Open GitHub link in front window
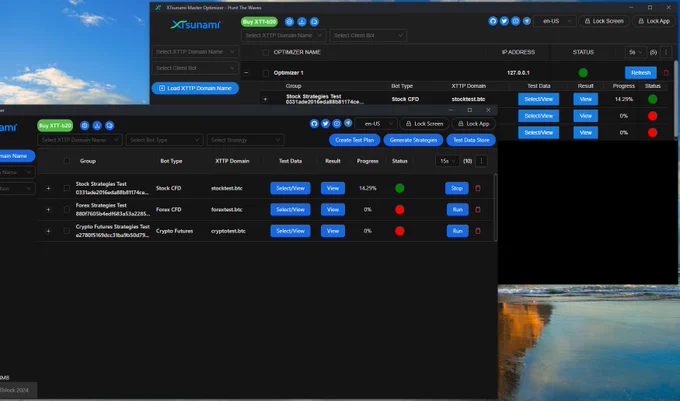This screenshot has height=401, width=680. (314, 124)
